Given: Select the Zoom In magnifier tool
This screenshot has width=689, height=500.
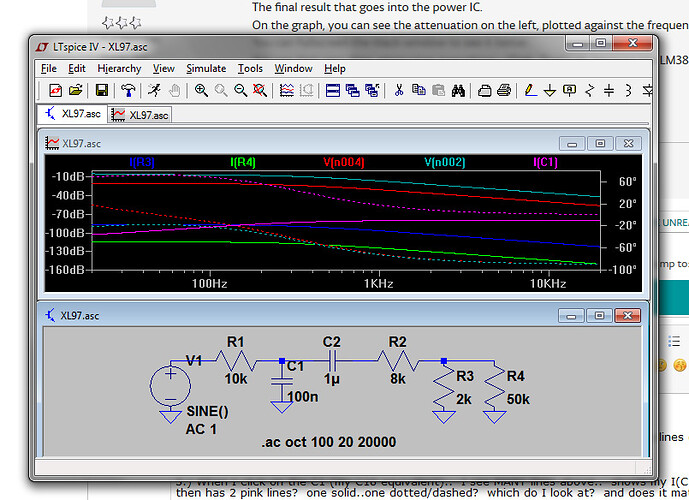Looking at the screenshot, I should pyautogui.click(x=201, y=90).
